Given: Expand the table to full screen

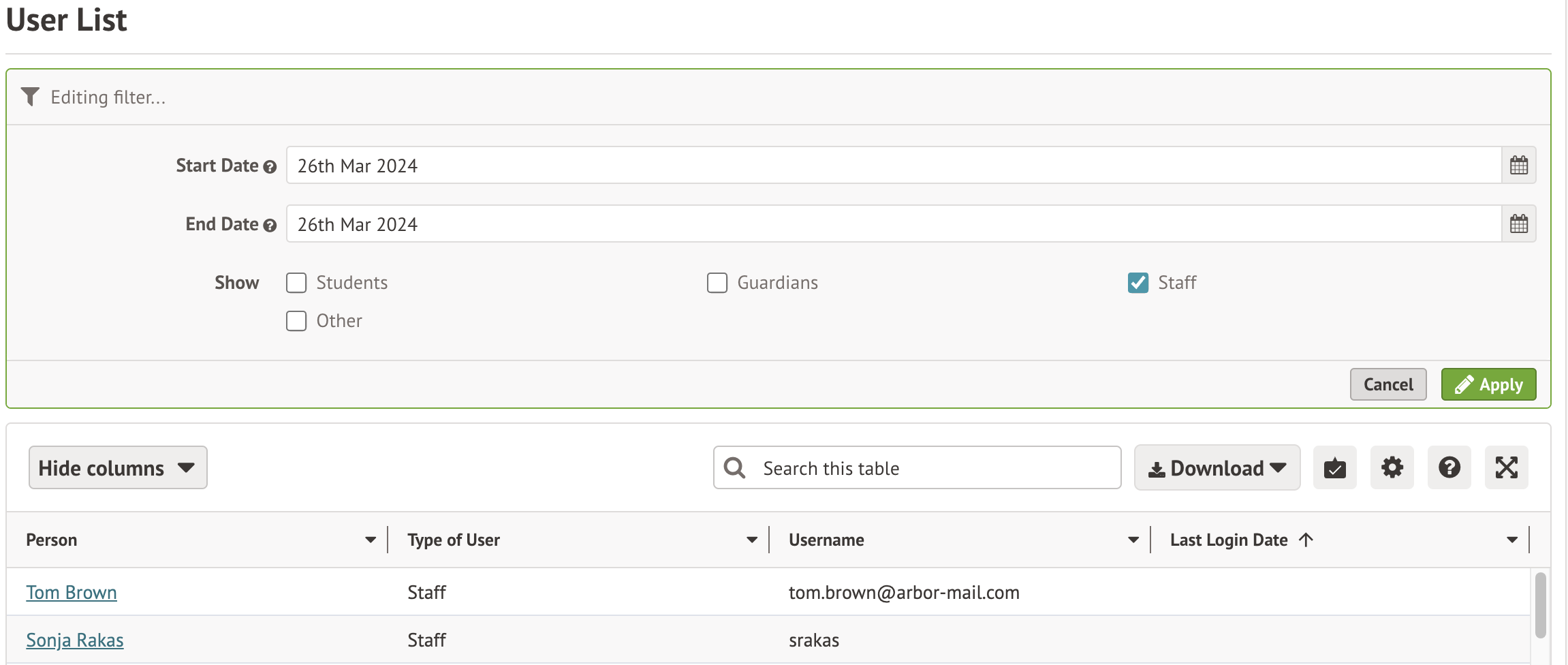Looking at the screenshot, I should tap(1506, 468).
